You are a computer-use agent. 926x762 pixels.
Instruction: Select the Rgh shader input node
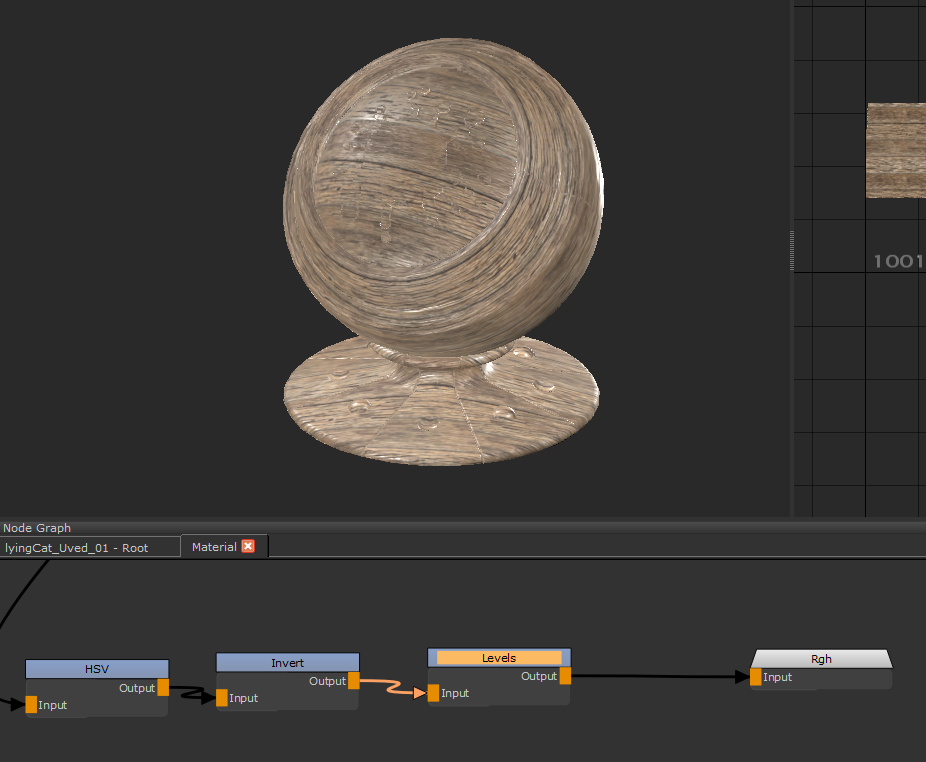pos(820,659)
